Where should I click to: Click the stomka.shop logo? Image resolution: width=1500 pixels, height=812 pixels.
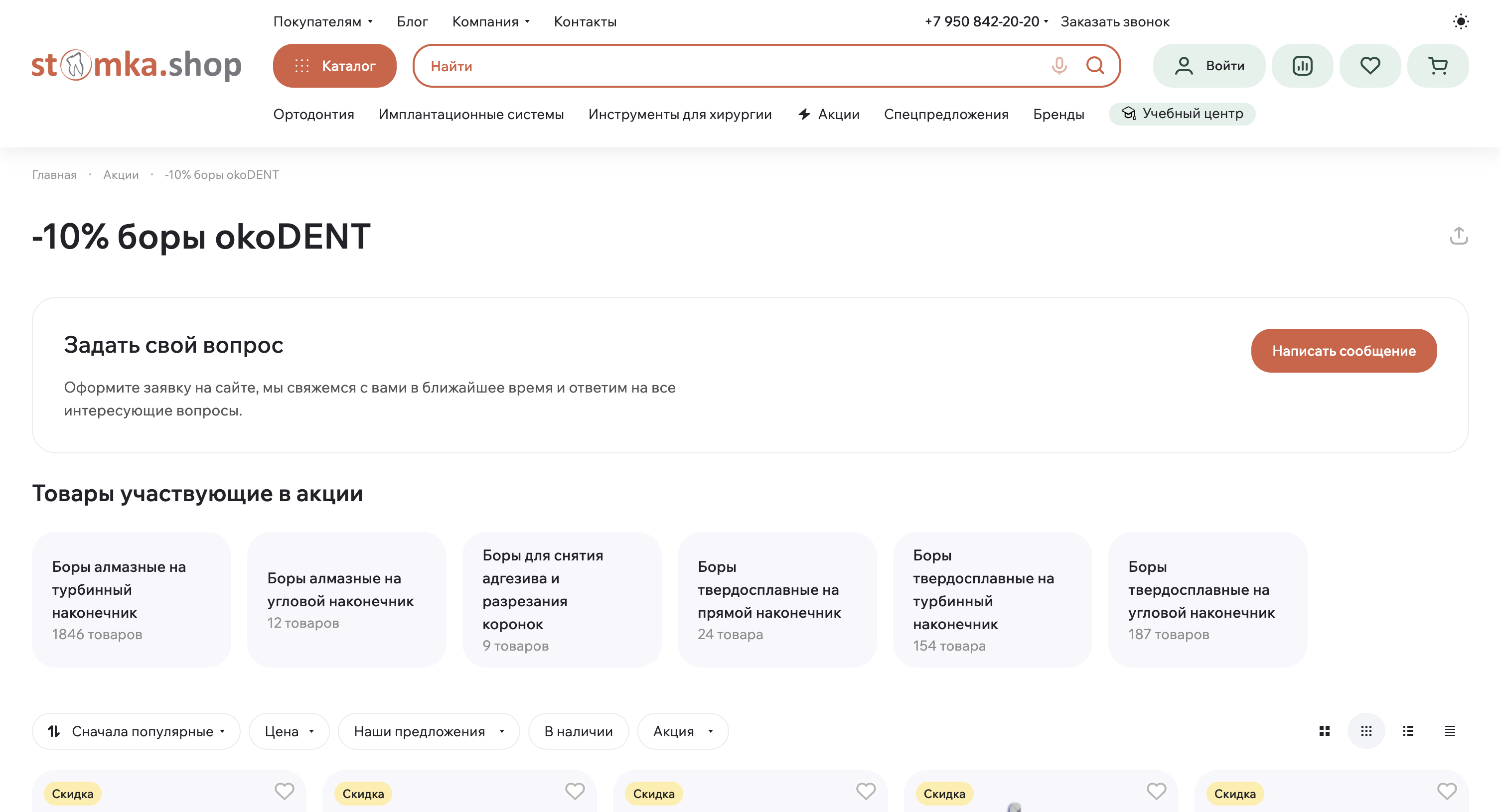pyautogui.click(x=136, y=65)
